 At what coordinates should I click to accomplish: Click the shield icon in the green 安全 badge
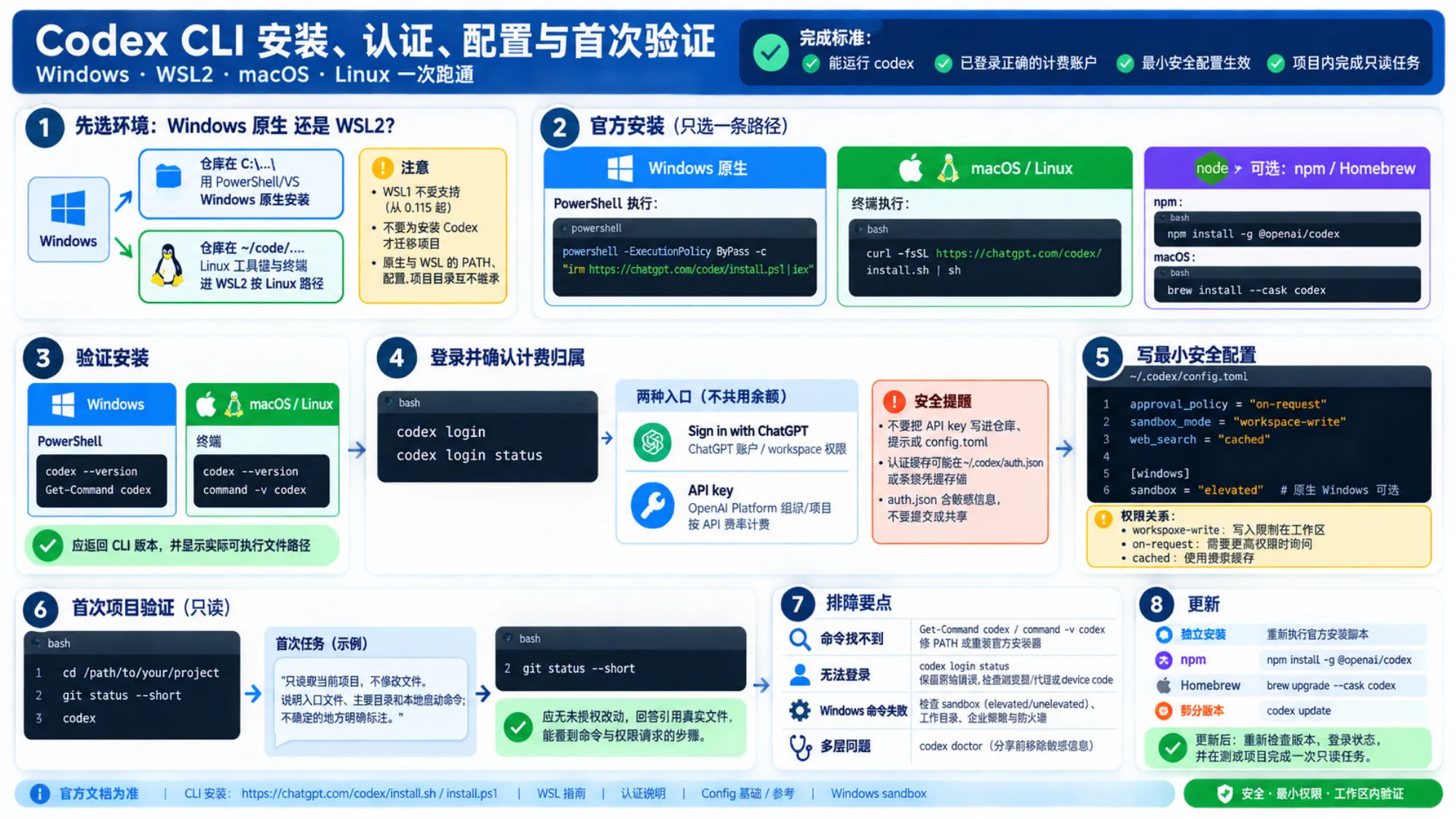point(1225,794)
